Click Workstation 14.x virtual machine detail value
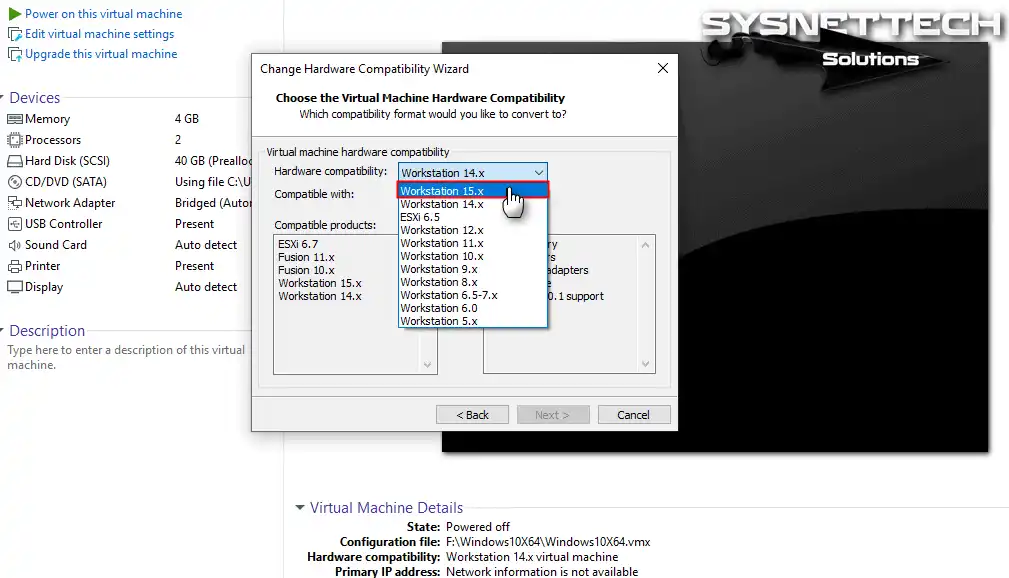This screenshot has width=1009, height=578. coord(532,557)
